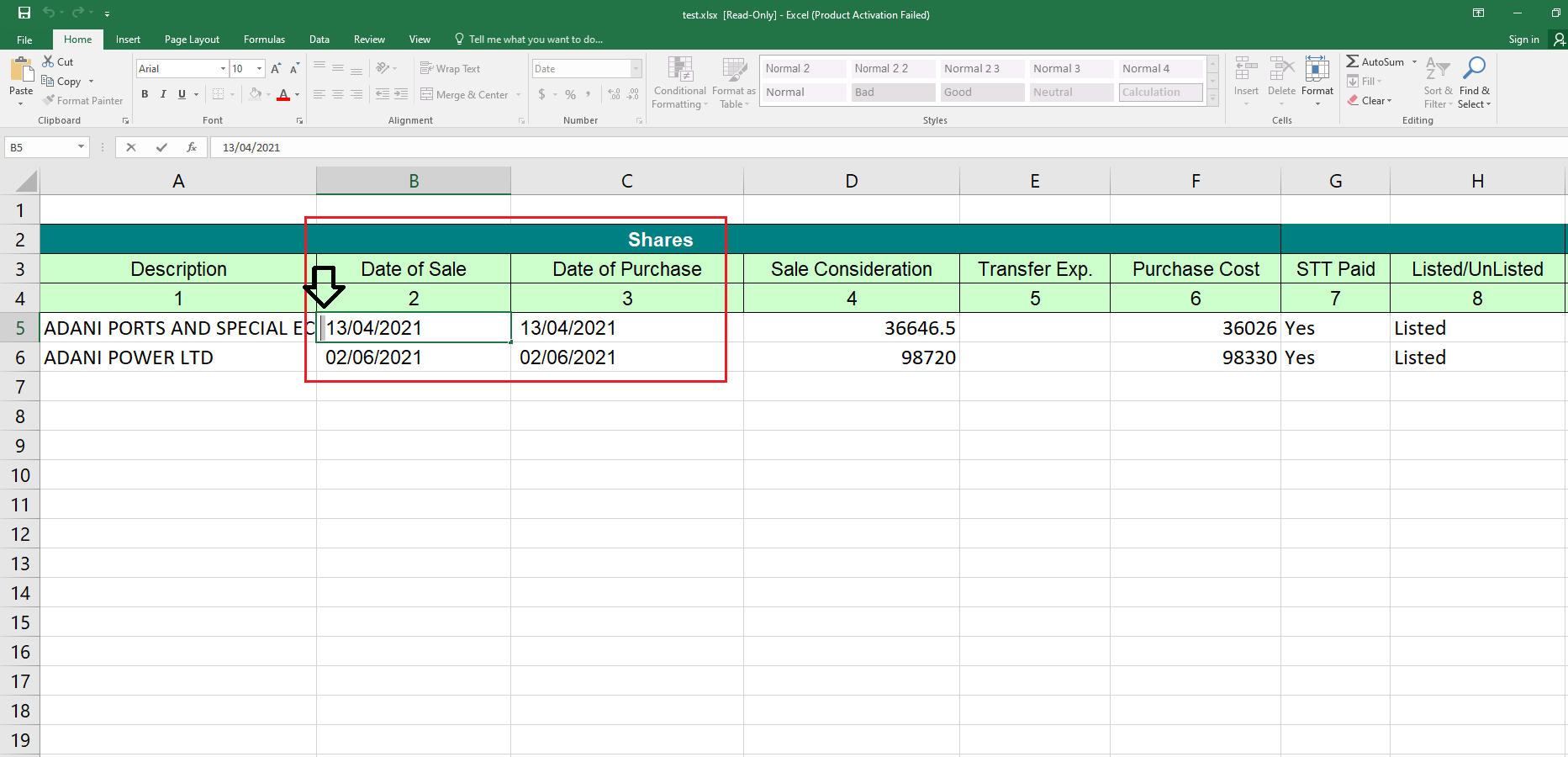Viewport: 1568px width, 757px height.
Task: Toggle bold formatting
Action: click(x=145, y=94)
